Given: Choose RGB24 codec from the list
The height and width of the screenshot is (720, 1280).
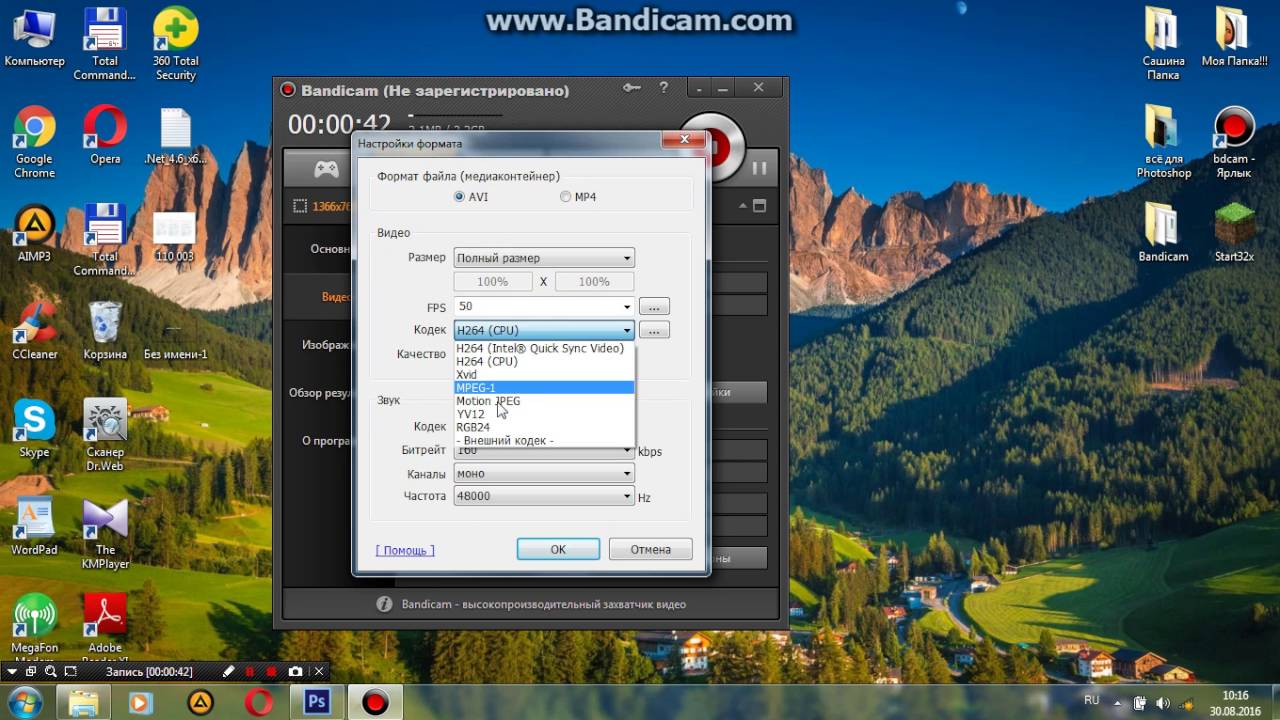Looking at the screenshot, I should 544,427.
